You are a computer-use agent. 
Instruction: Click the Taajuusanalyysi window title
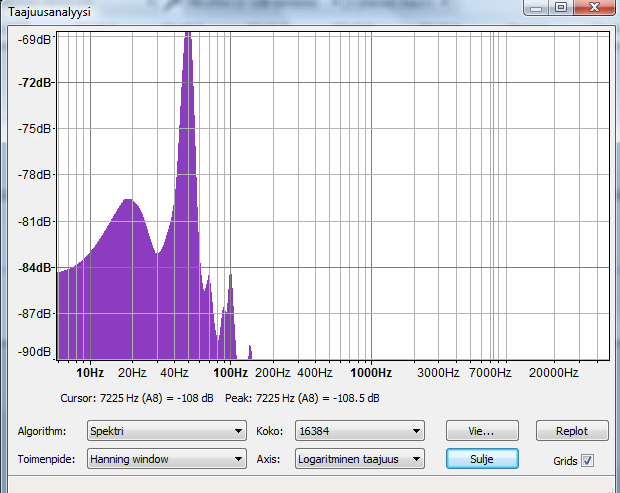[49, 12]
